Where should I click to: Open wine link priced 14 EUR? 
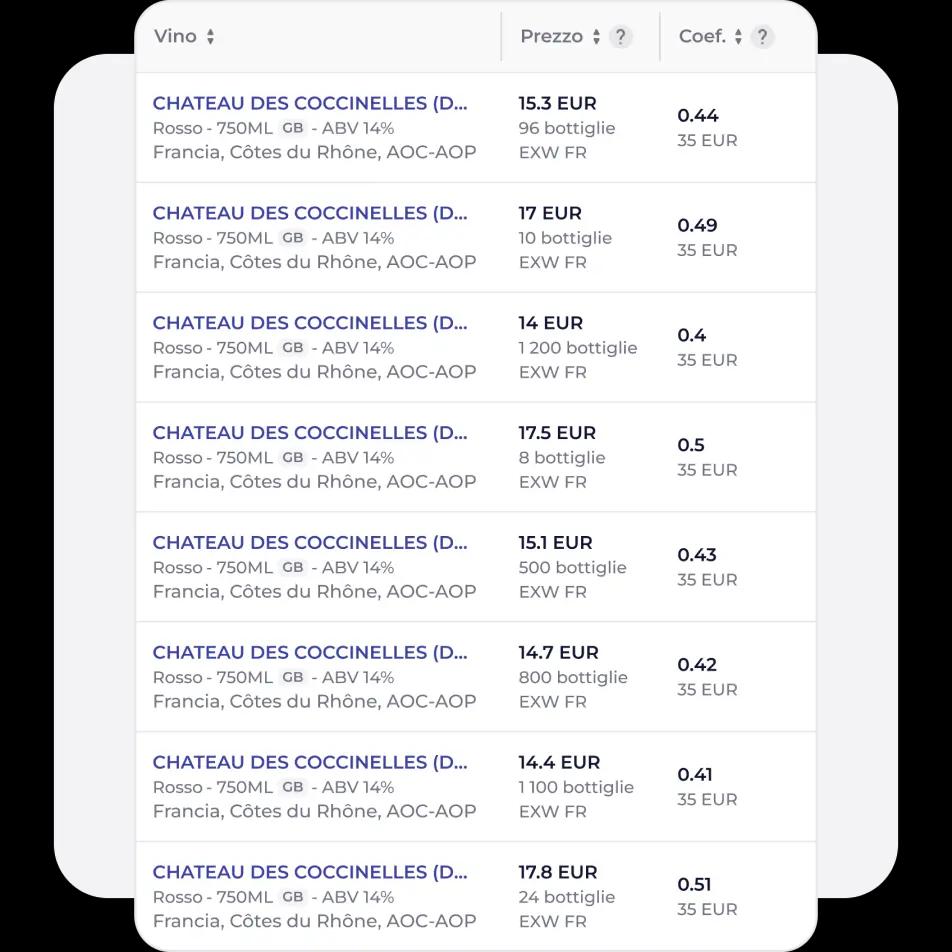[310, 323]
